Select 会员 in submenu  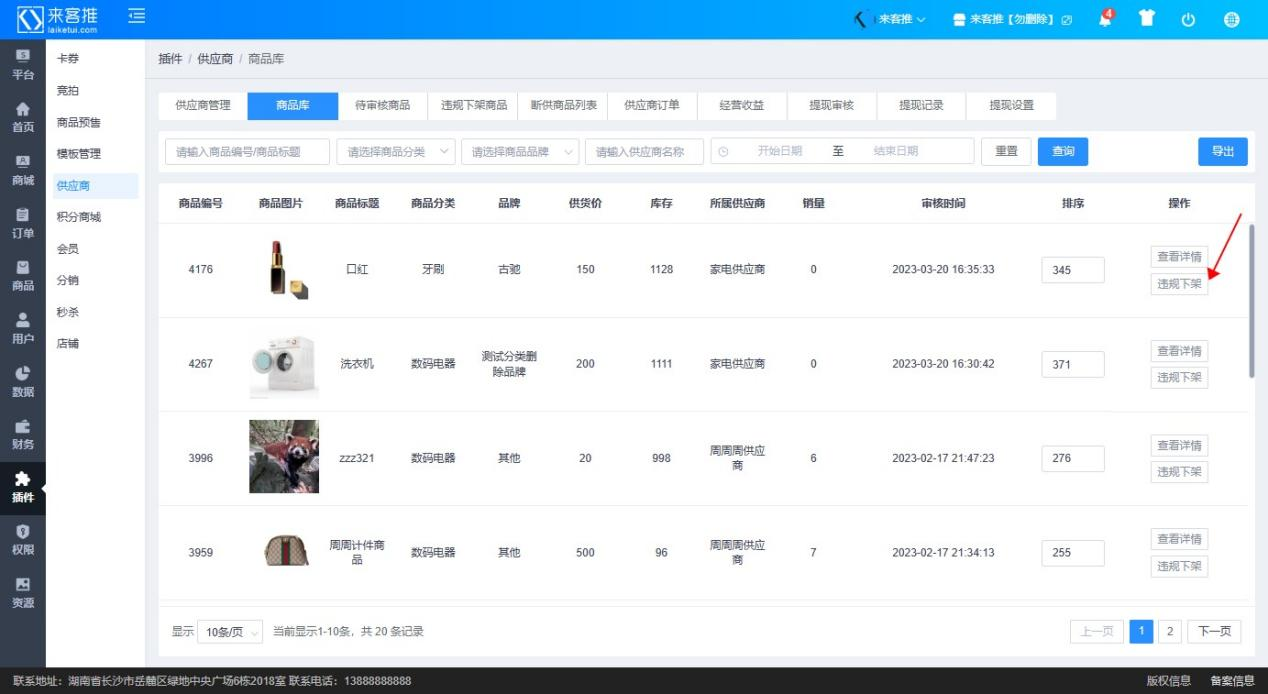click(68, 249)
